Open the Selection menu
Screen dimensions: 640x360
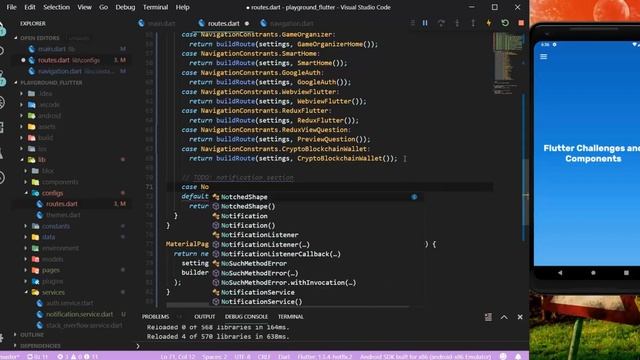[x=56, y=7]
